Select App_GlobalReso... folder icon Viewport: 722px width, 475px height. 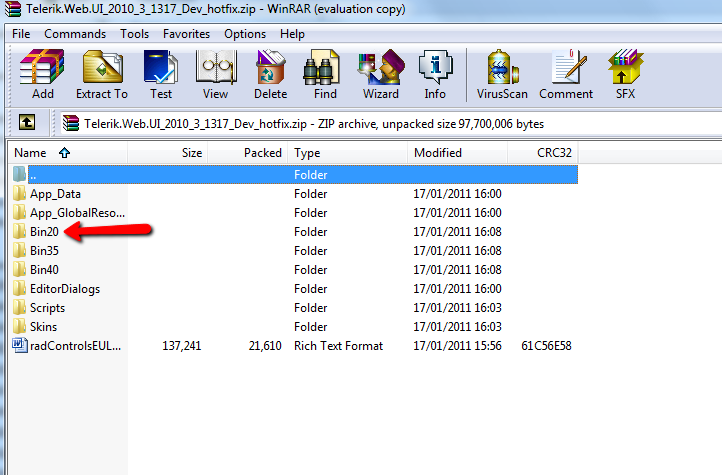coord(19,213)
